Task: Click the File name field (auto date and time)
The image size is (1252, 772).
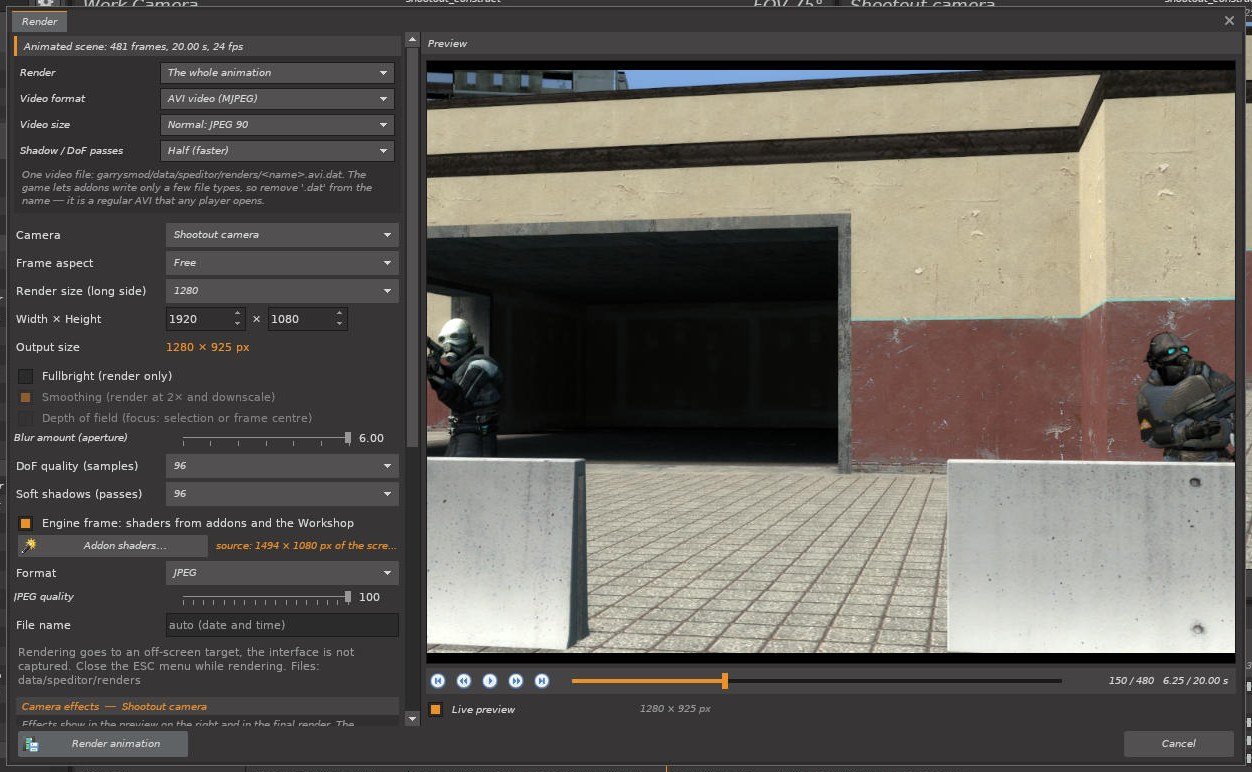Action: 282,625
